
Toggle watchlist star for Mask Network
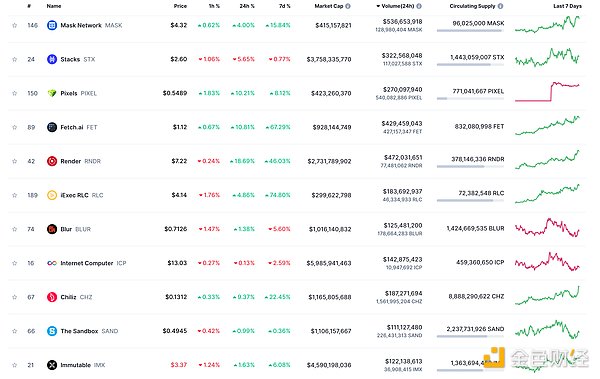coord(15,25)
